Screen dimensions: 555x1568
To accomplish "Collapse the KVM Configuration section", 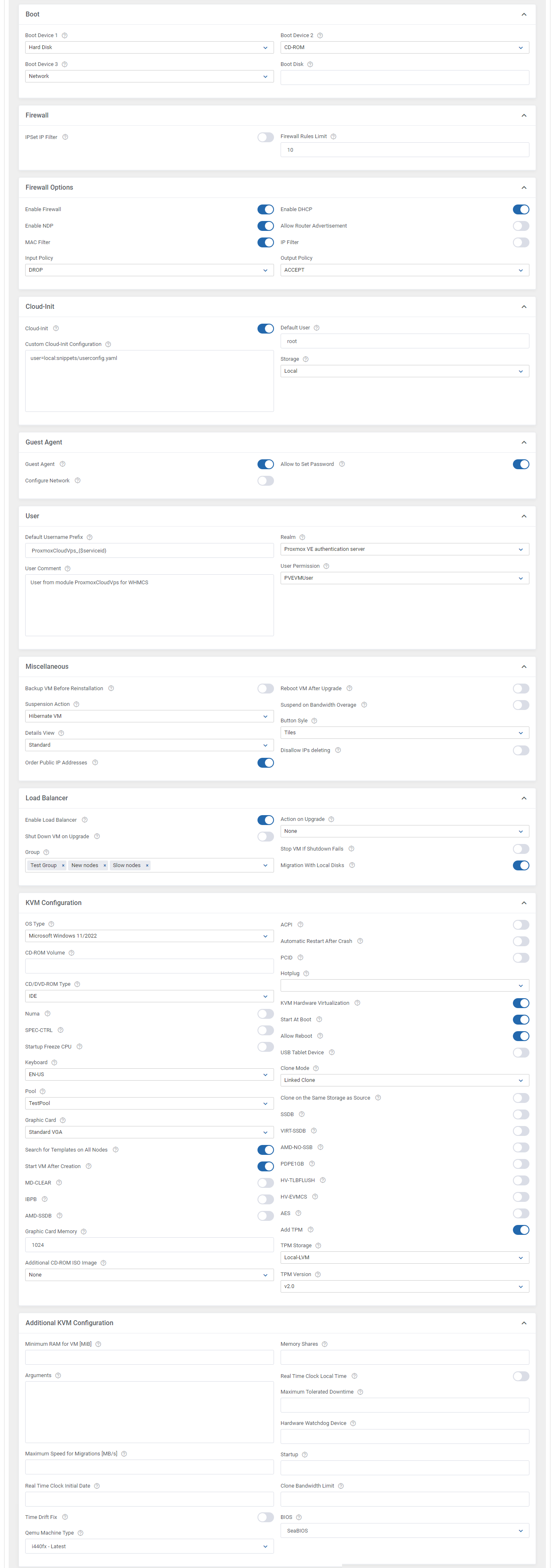I will tap(523, 903).
